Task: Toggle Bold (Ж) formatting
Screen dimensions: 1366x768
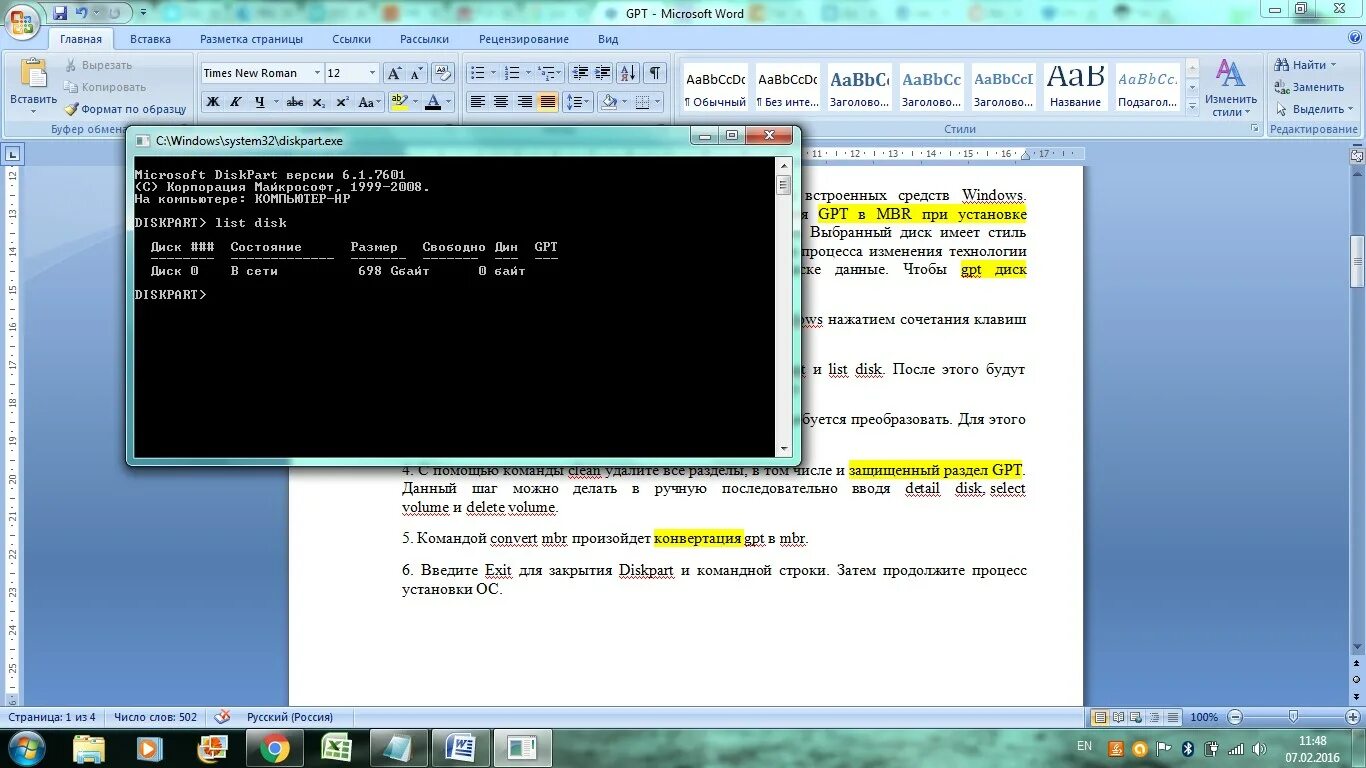Action: click(212, 102)
